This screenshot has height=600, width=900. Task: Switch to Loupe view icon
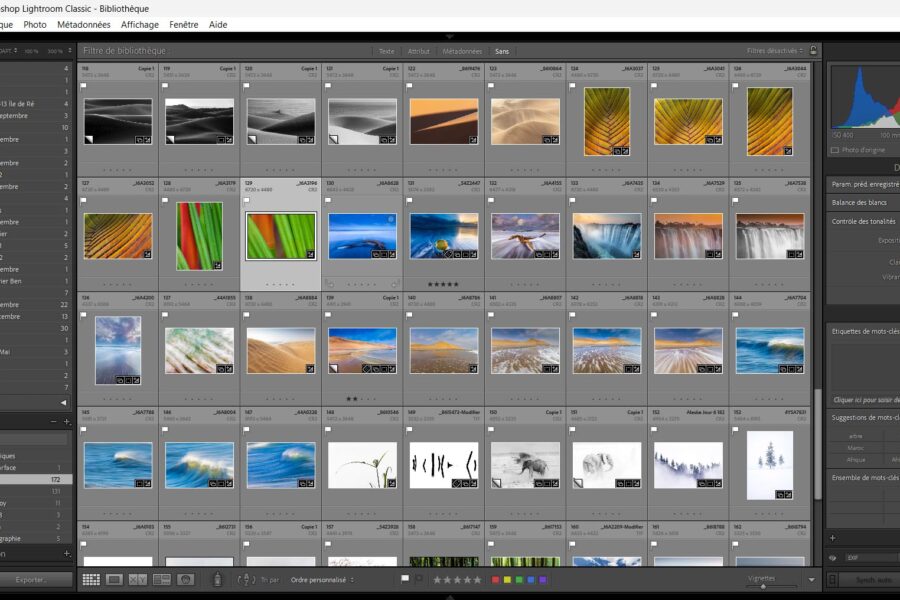point(115,579)
